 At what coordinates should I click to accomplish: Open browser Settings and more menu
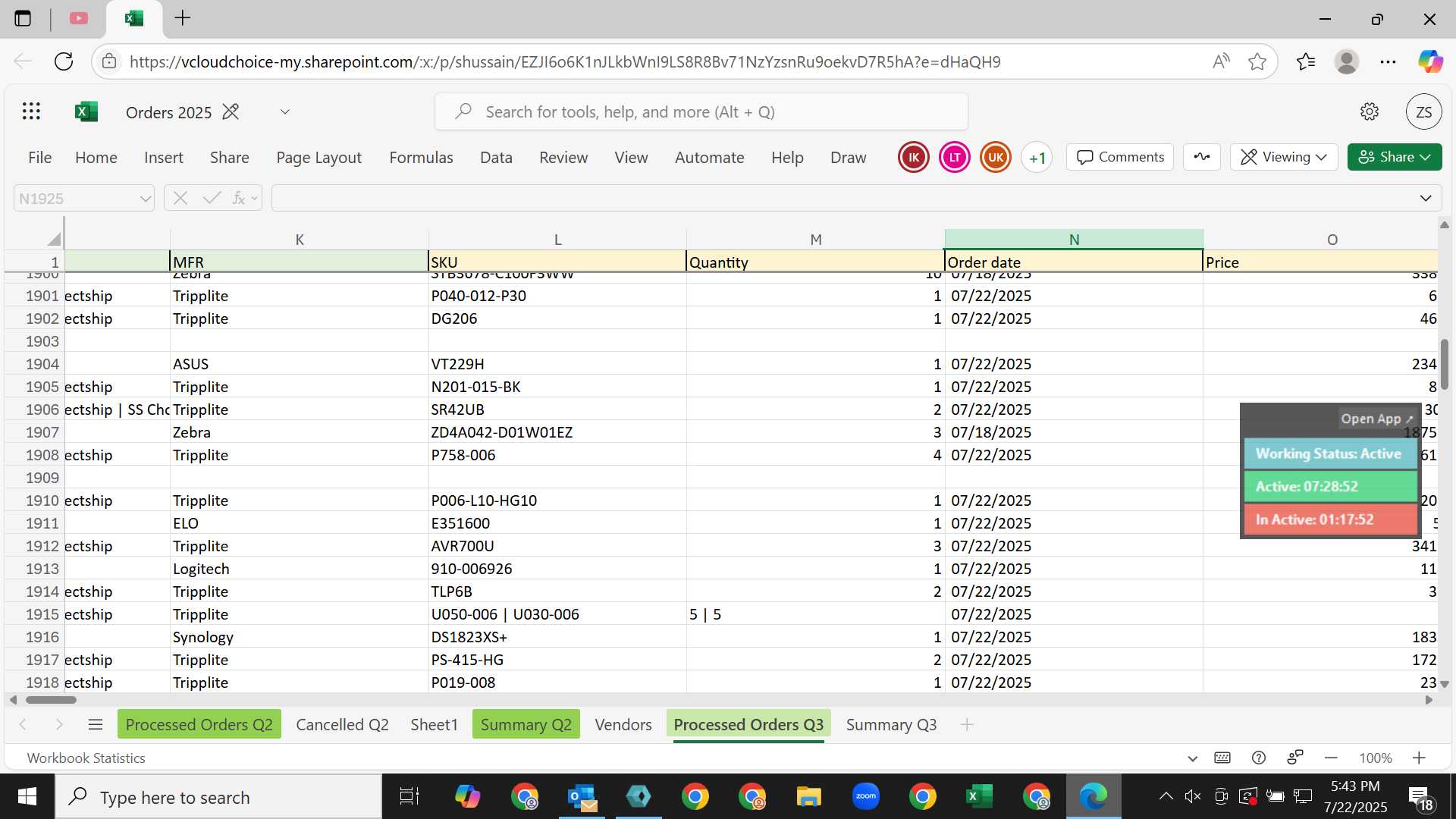click(1389, 61)
